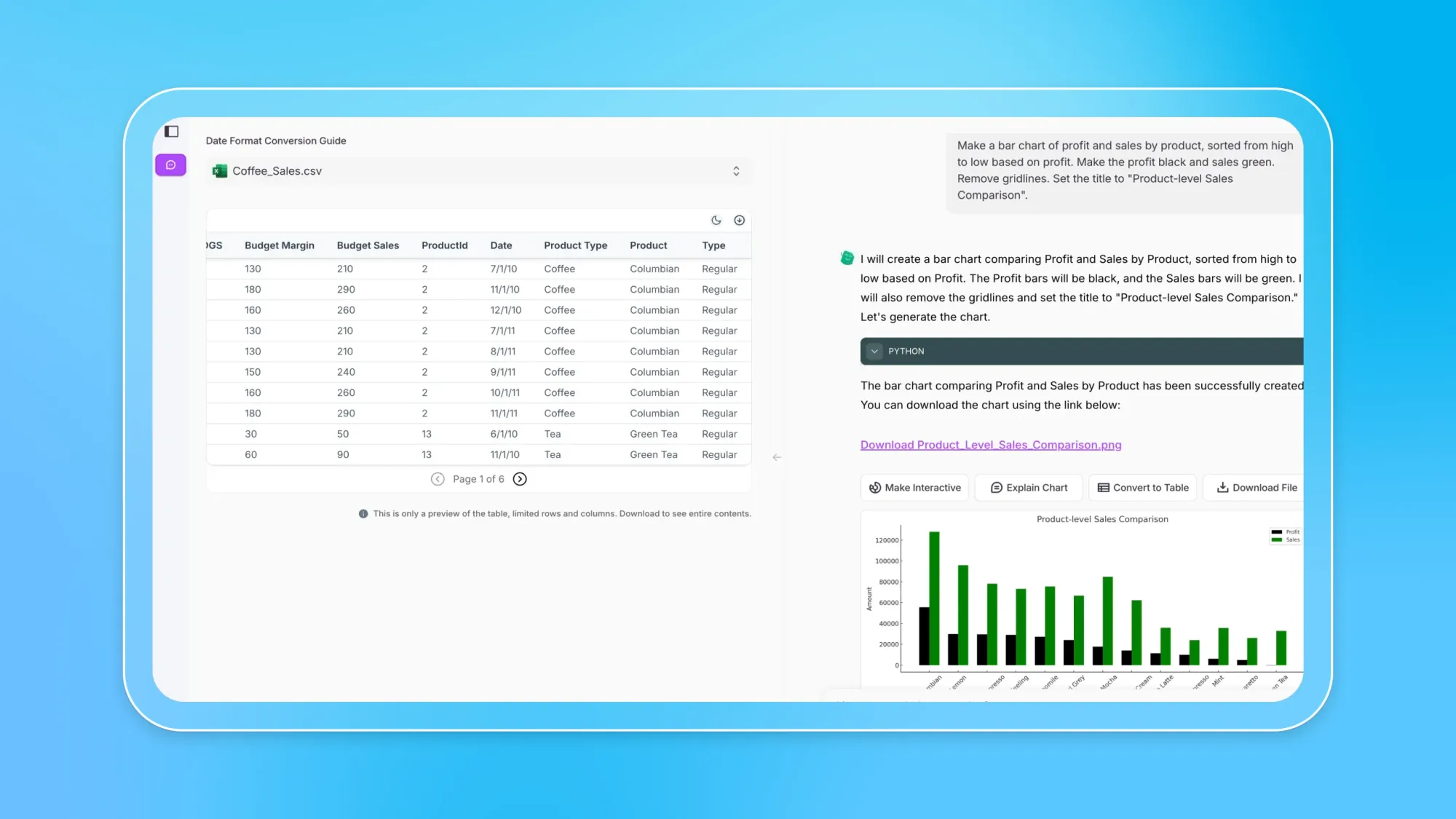1456x819 pixels.
Task: Click the back arrow between the two panels
Action: [777, 457]
